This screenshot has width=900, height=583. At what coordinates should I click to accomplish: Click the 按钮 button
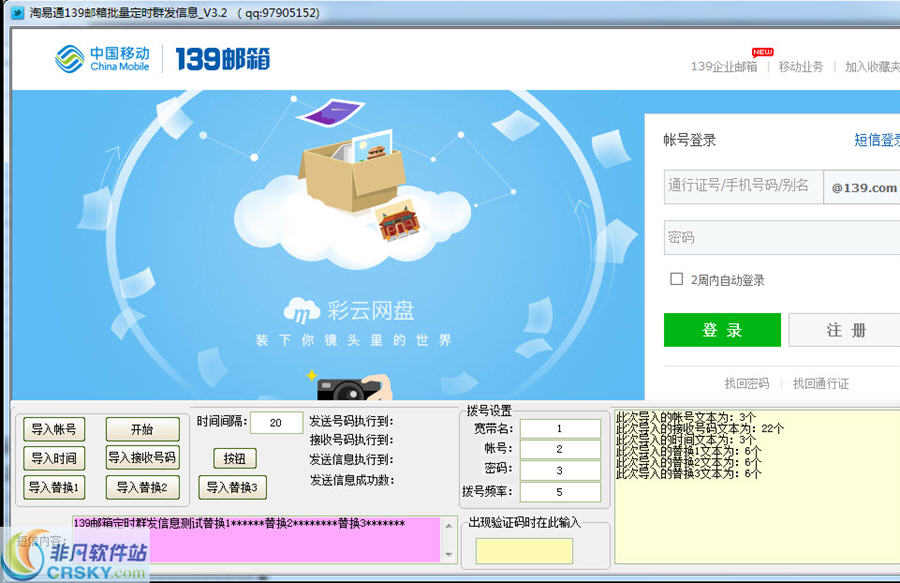tap(235, 458)
